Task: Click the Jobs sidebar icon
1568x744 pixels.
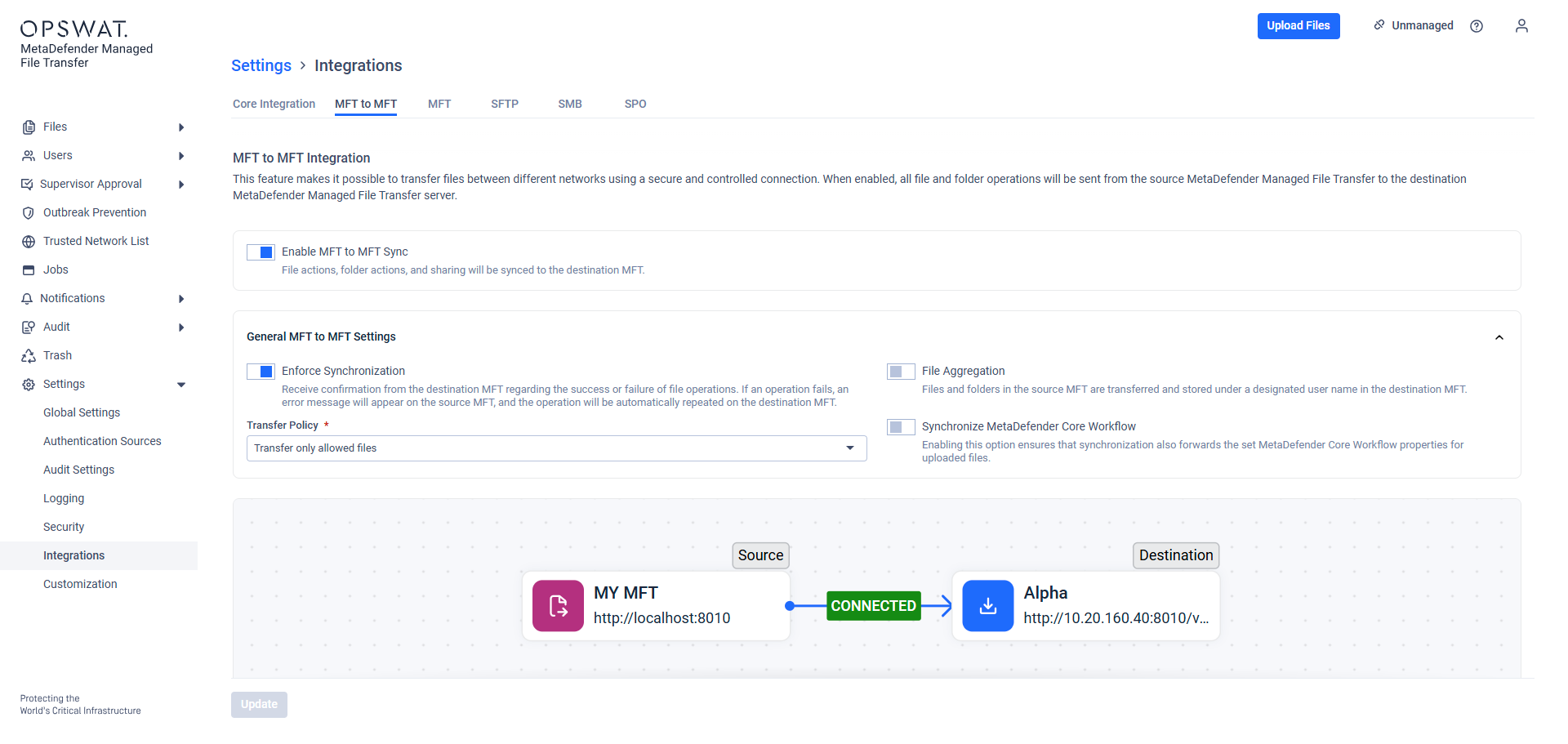Action: pyautogui.click(x=29, y=270)
